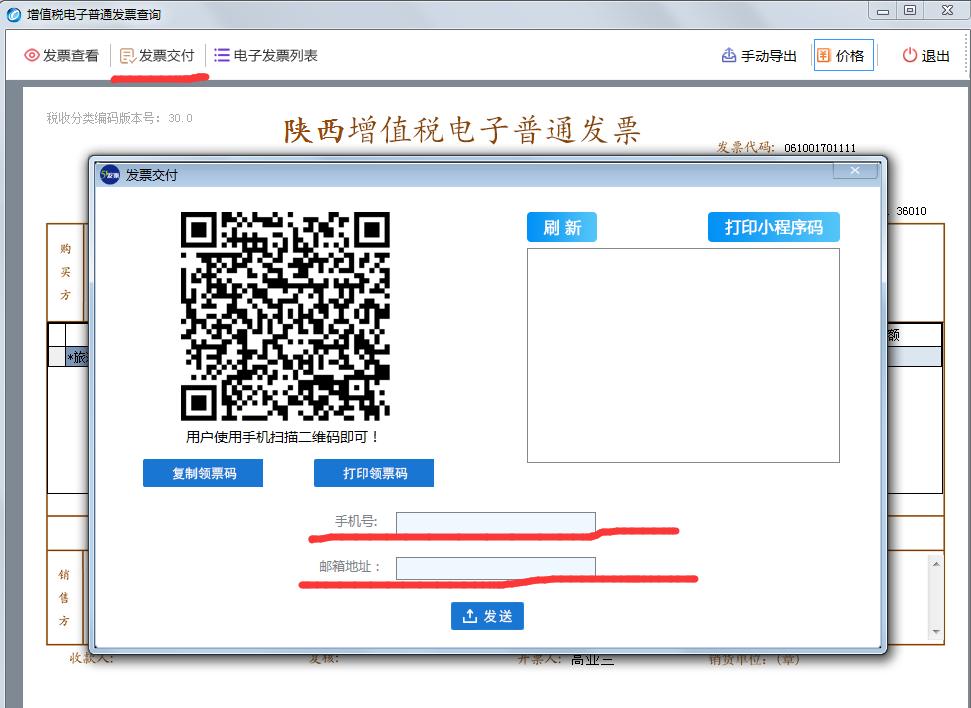Click the QR code image in the dialog
Screen dimensions: 971x708
287,315
